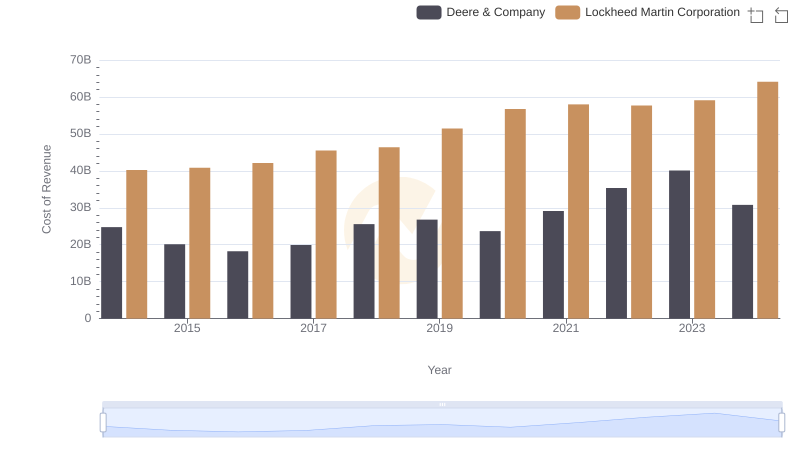This screenshot has width=800, height=461.
Task: Click the 60B y-axis label
Action: coord(81,96)
